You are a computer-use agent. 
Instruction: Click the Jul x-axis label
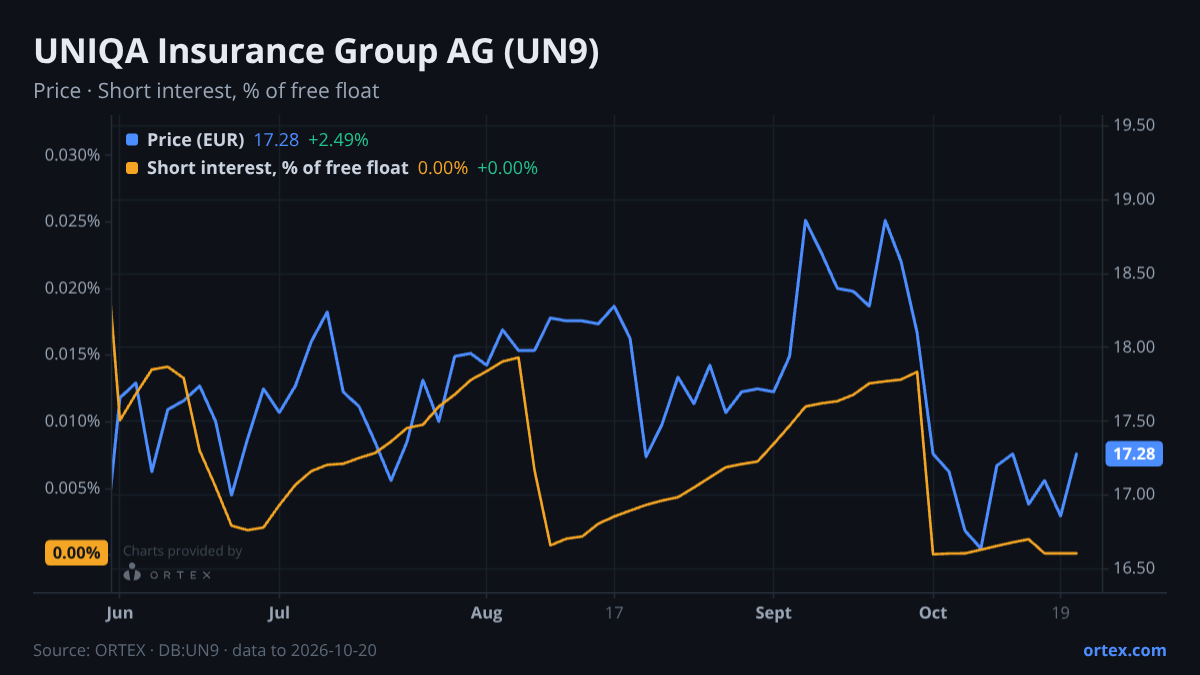click(279, 611)
